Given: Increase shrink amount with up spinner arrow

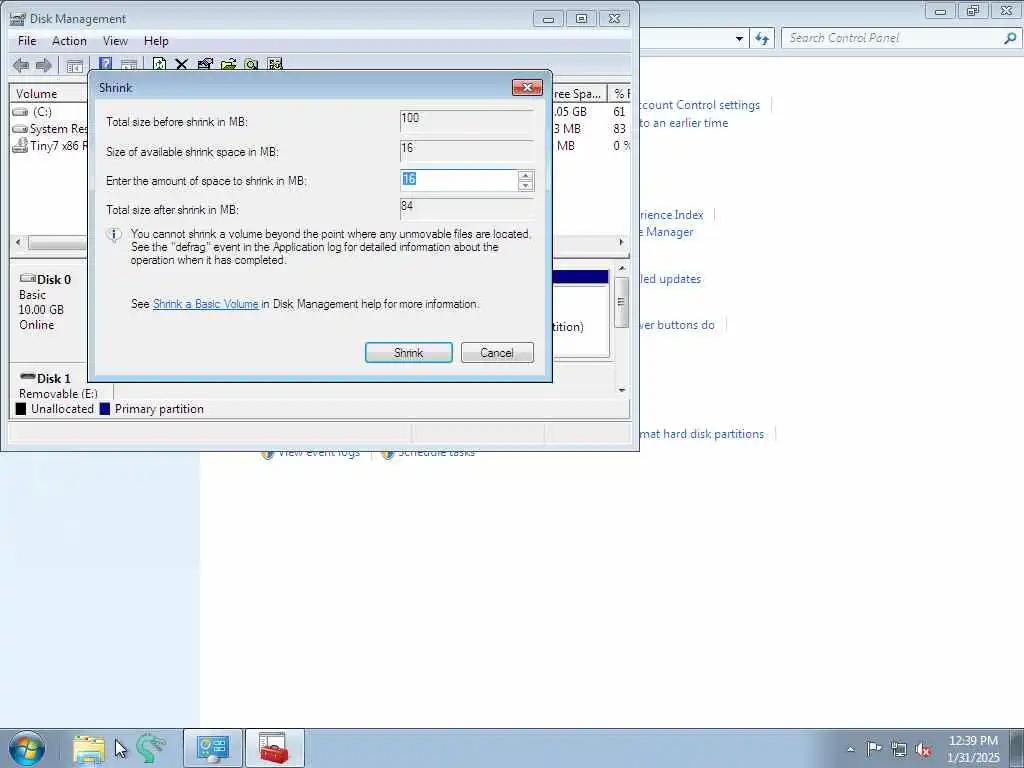Looking at the screenshot, I should pyautogui.click(x=526, y=176).
